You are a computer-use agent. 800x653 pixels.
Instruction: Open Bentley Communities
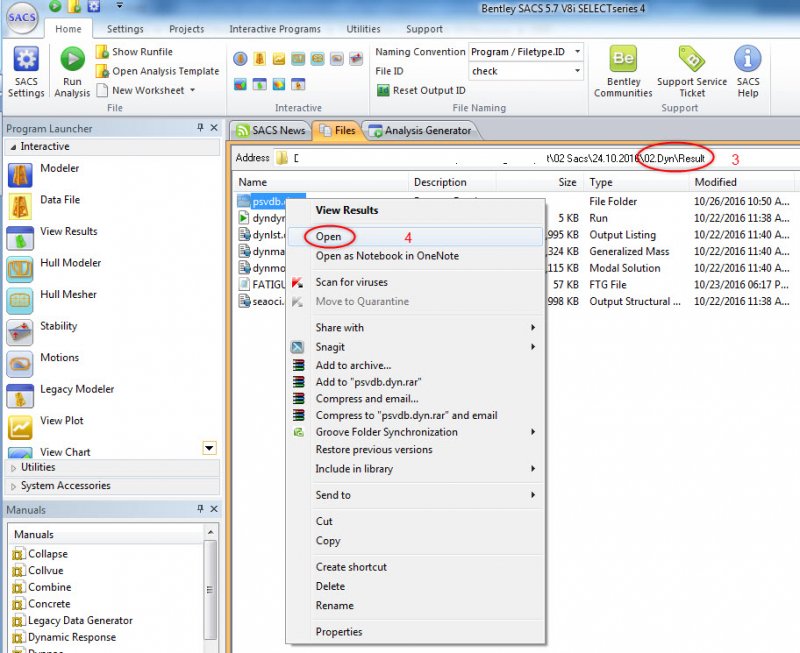coord(623,71)
